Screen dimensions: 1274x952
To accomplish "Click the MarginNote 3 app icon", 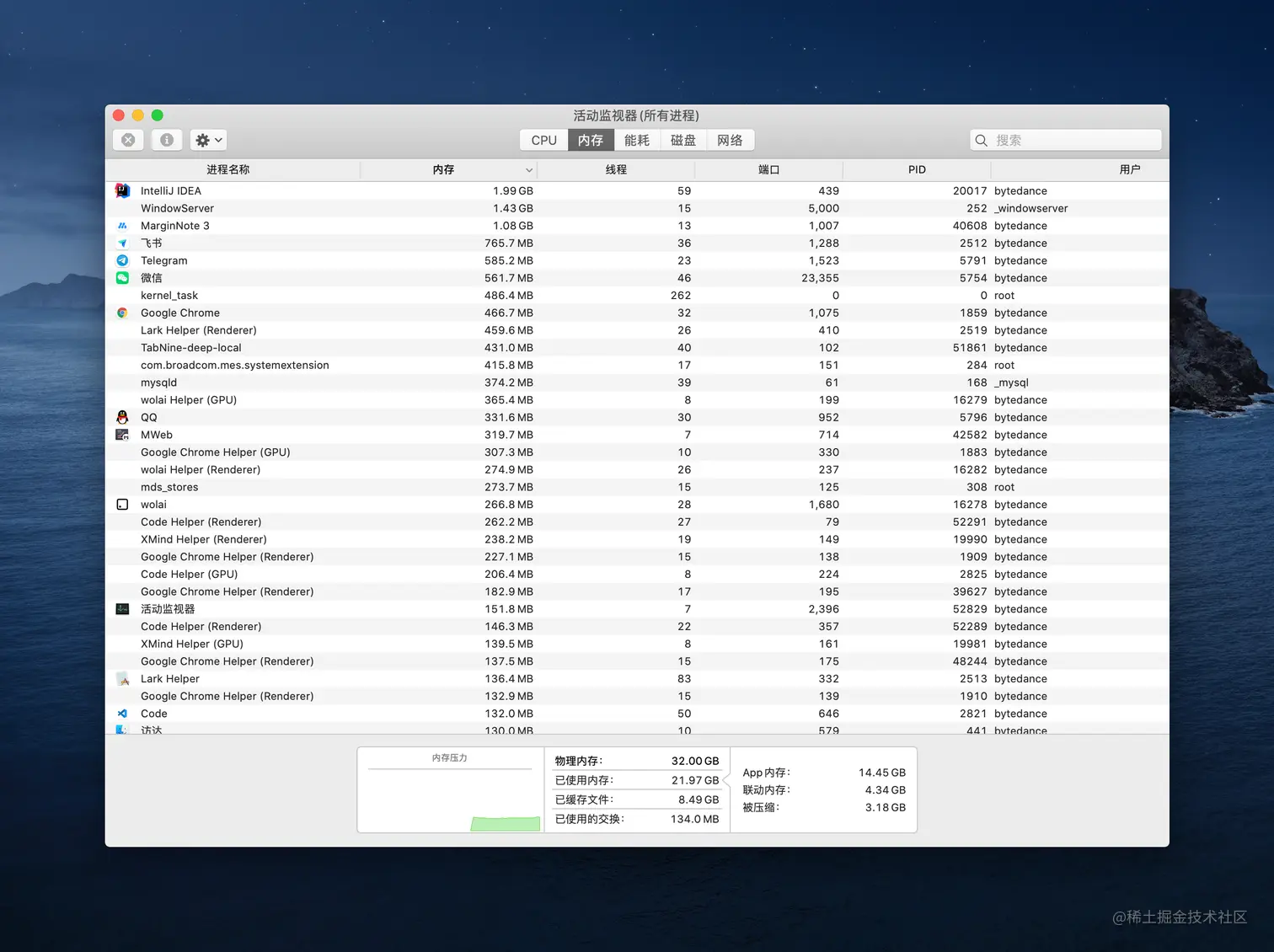I will [122, 226].
